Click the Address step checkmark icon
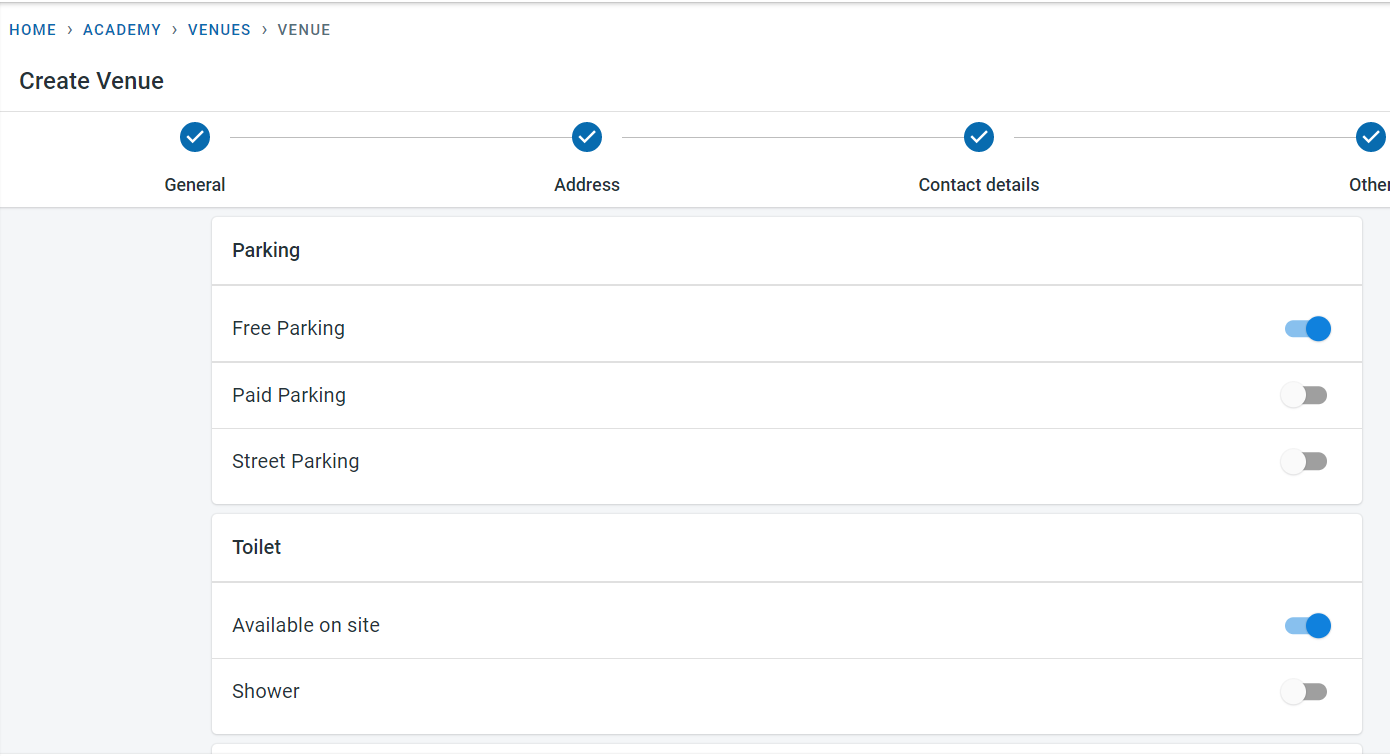Screen dimensions: 1390x756 tap(587, 137)
